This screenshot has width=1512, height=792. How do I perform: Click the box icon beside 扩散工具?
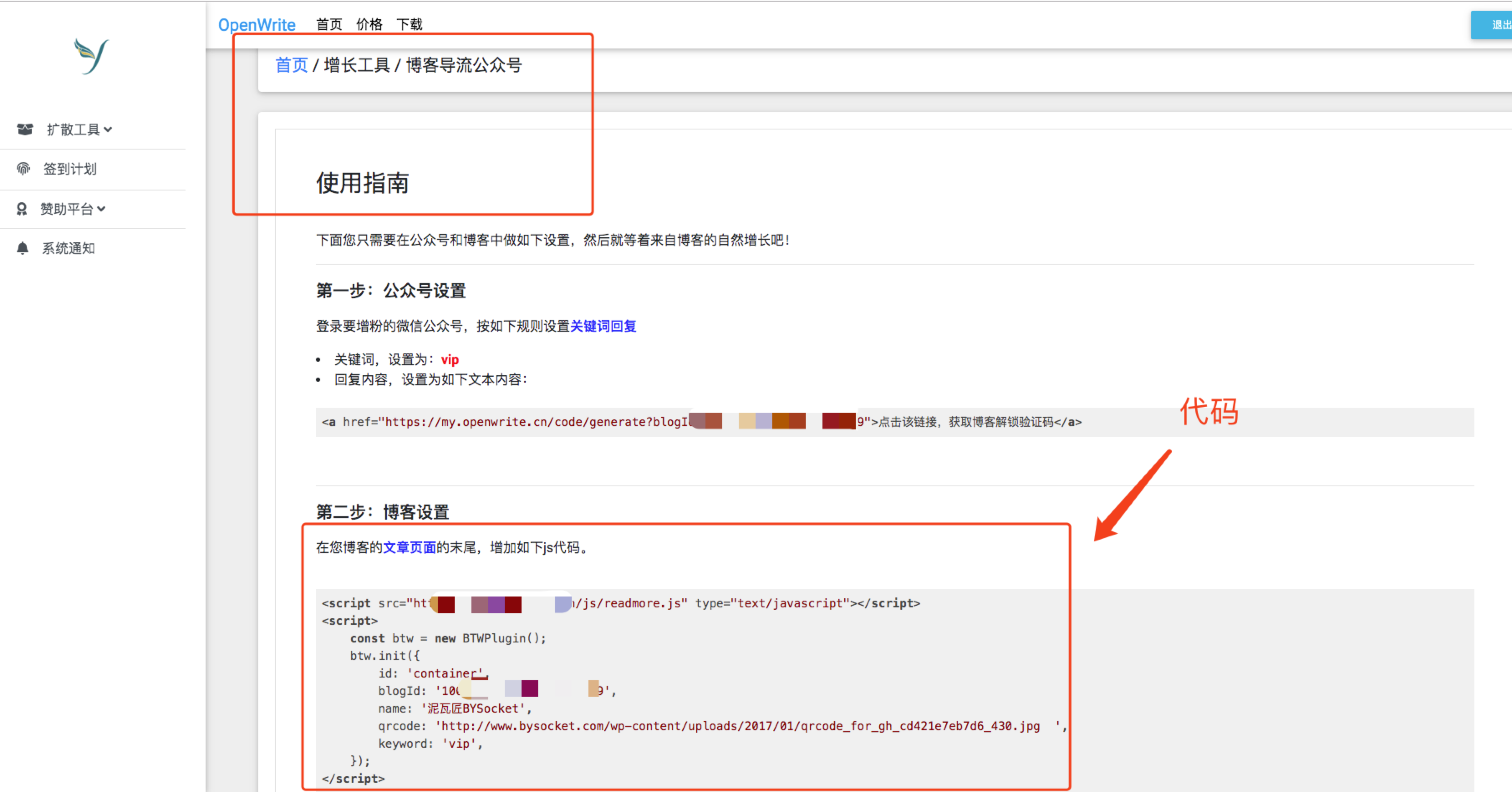25,129
